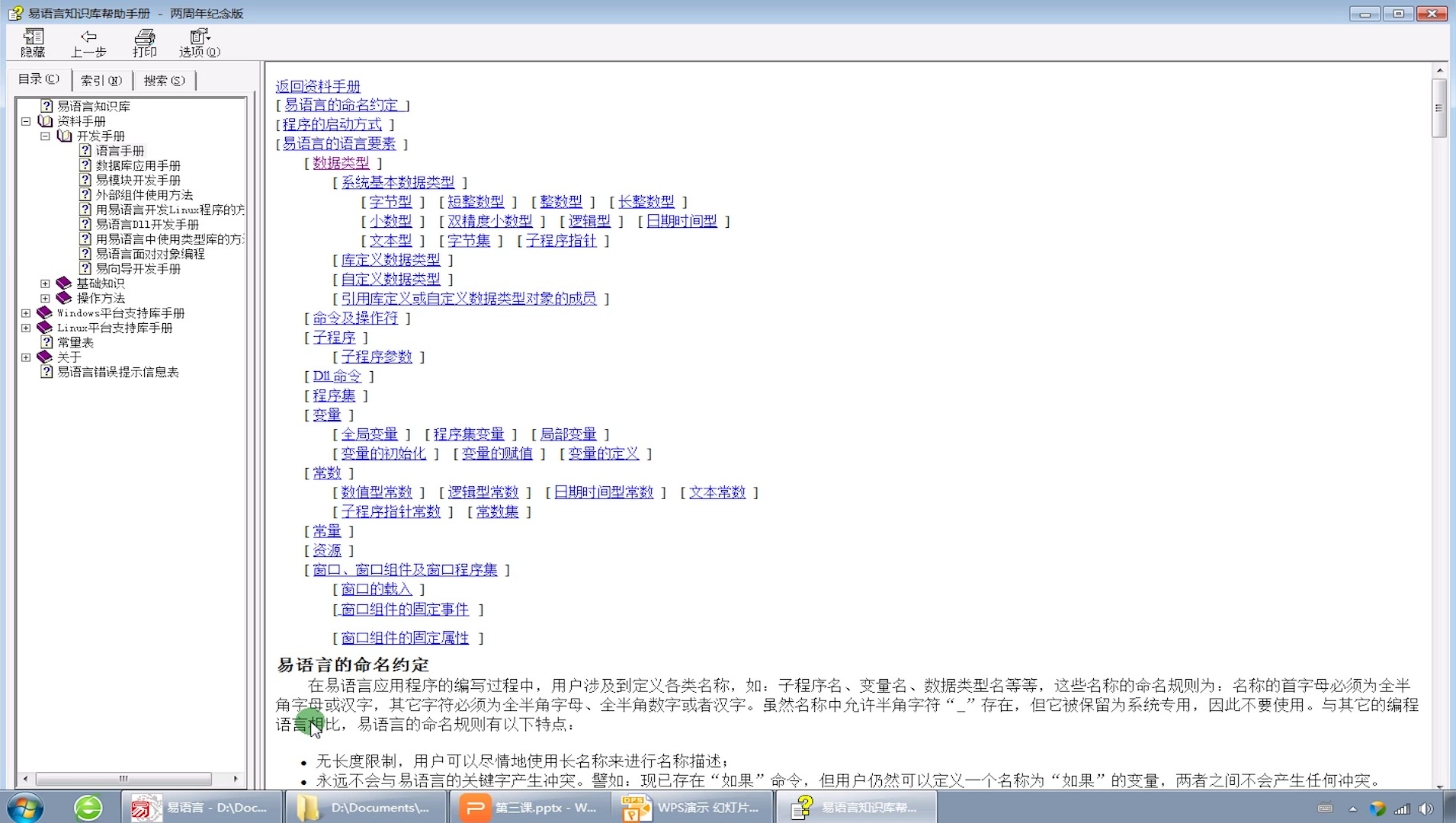The width and height of the screenshot is (1456, 823).
Task: Open the 全局变量 link
Action: (x=370, y=434)
